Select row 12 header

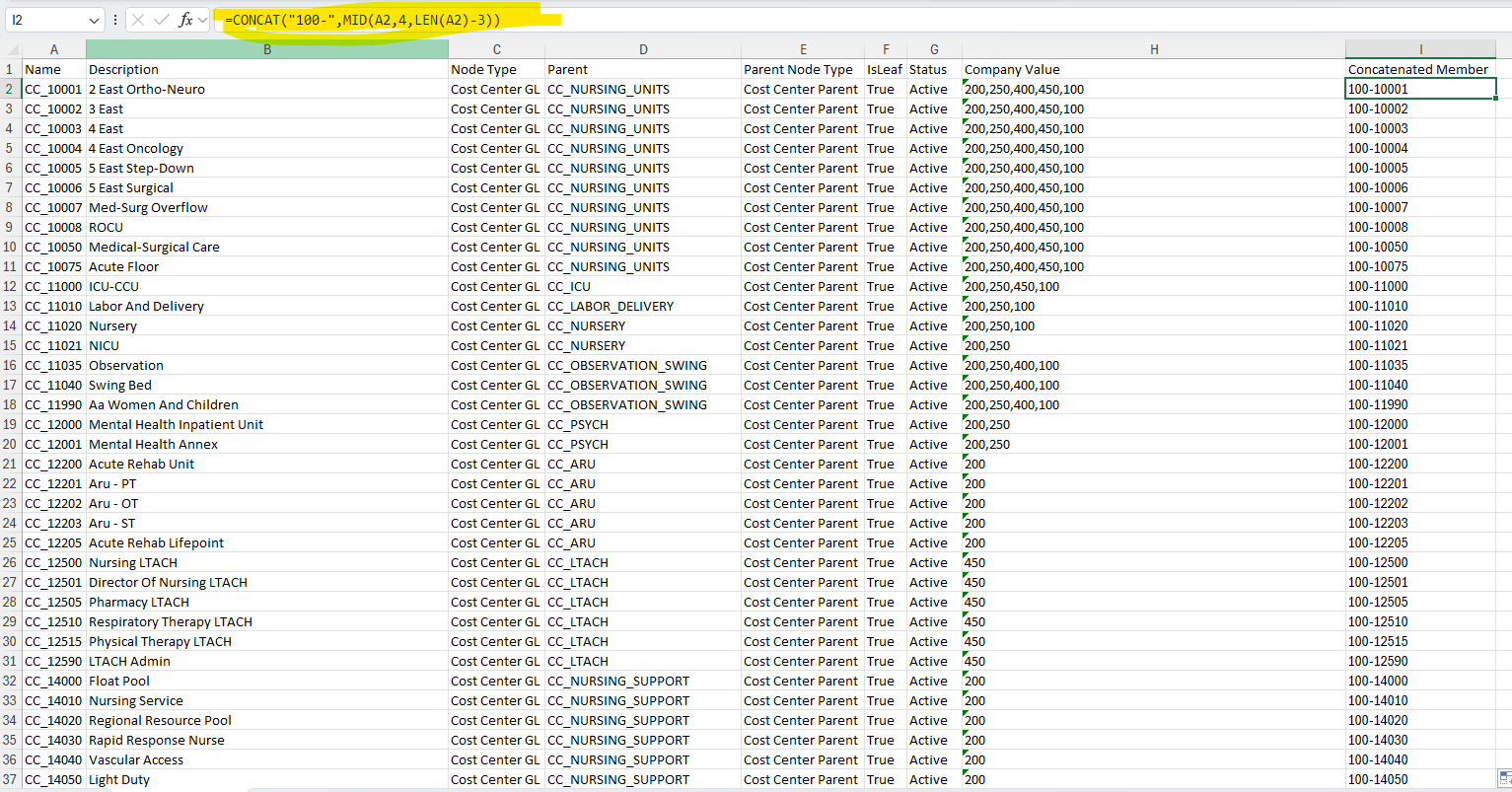tap(10, 286)
